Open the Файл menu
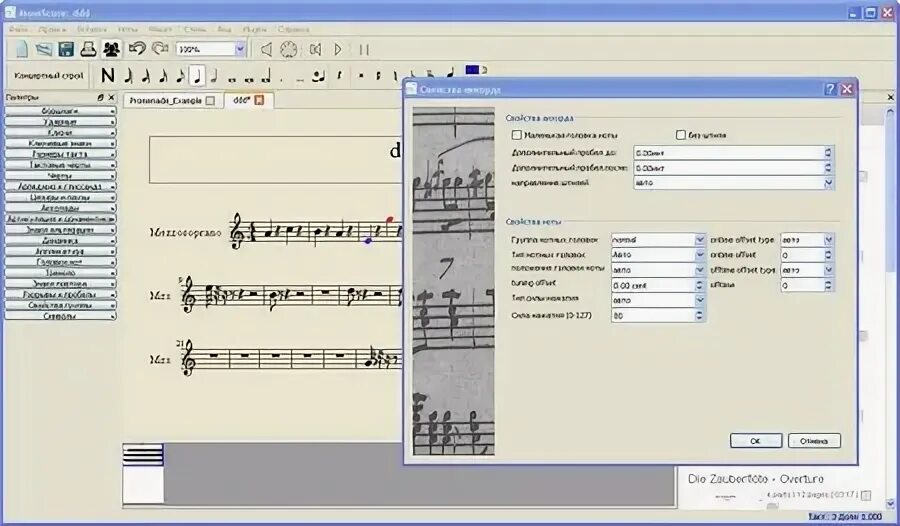The image size is (900, 526). click(x=18, y=29)
